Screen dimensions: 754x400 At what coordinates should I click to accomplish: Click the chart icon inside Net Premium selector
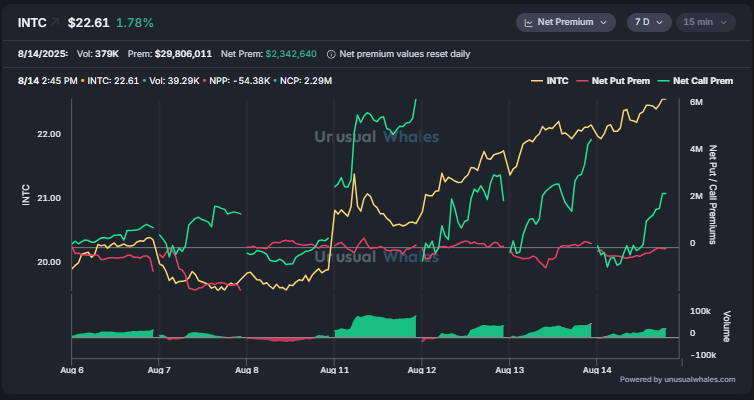pyautogui.click(x=528, y=23)
